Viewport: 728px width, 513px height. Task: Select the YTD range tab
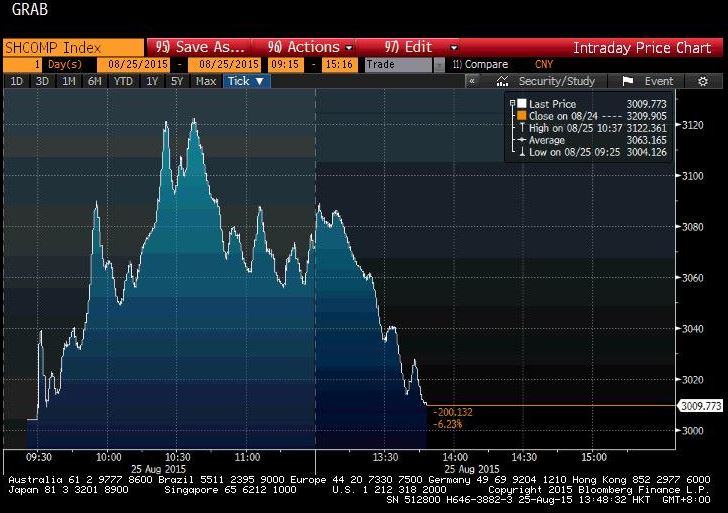click(123, 81)
